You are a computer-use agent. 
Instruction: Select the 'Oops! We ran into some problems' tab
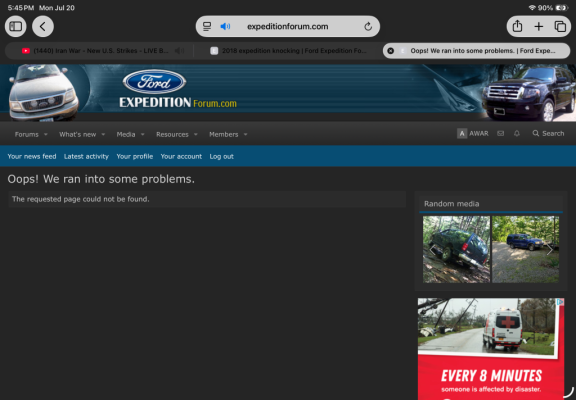476,51
